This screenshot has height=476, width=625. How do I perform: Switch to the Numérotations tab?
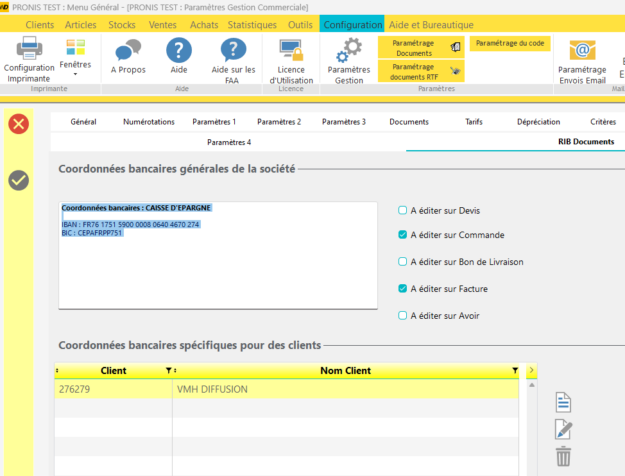148,121
